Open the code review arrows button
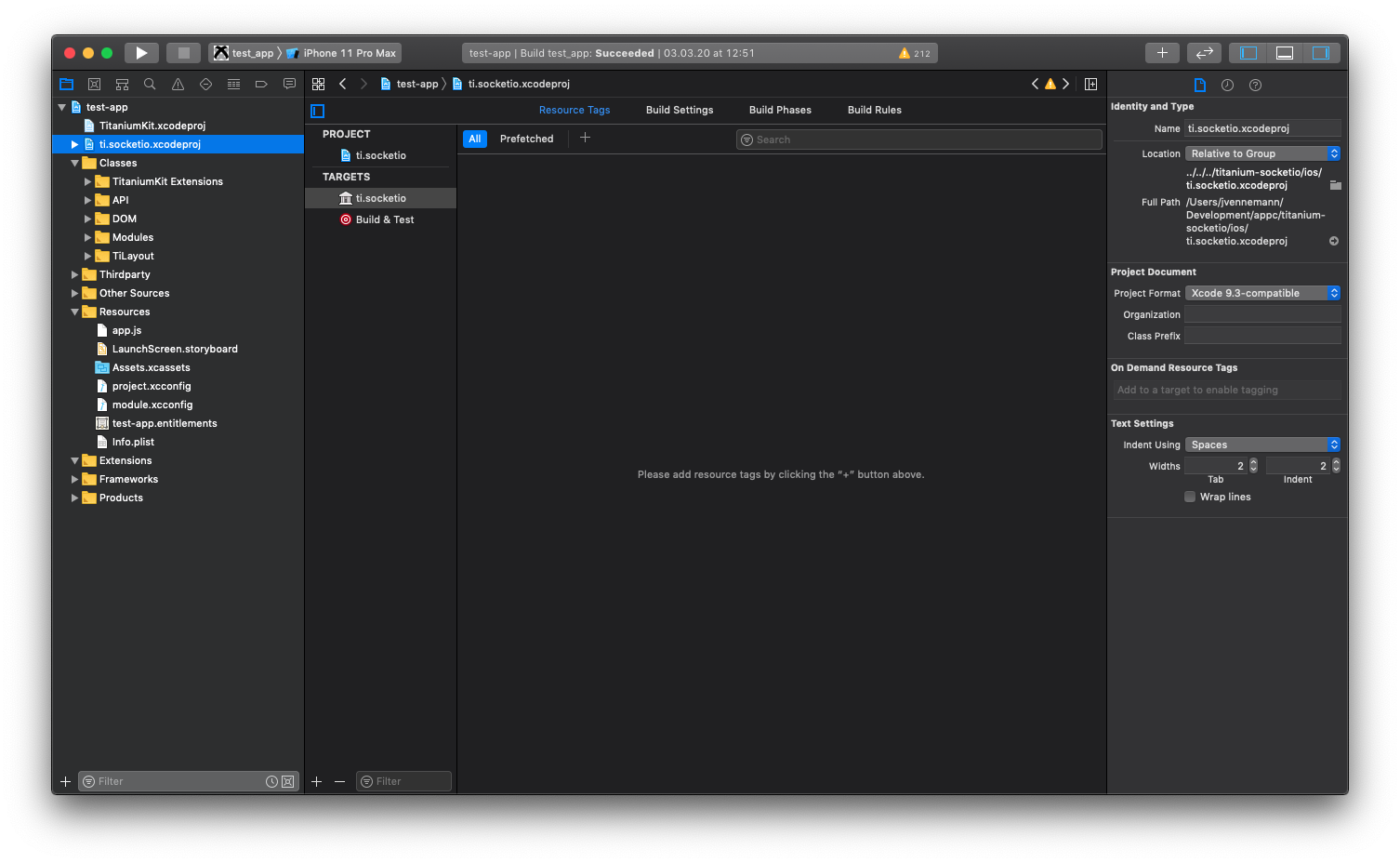This screenshot has height=863, width=1400. pos(1204,53)
